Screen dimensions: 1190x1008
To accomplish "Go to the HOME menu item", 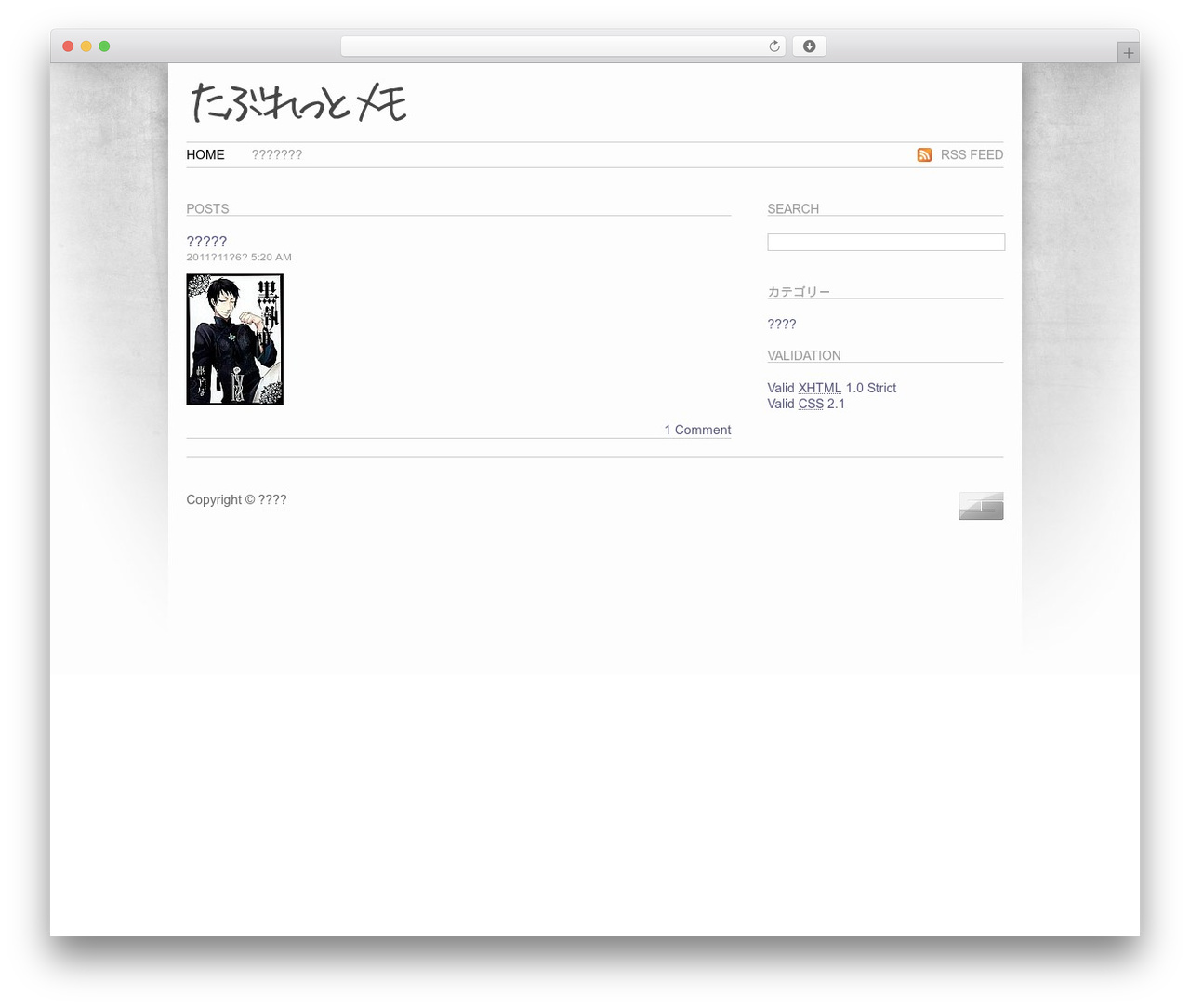I will [205, 155].
